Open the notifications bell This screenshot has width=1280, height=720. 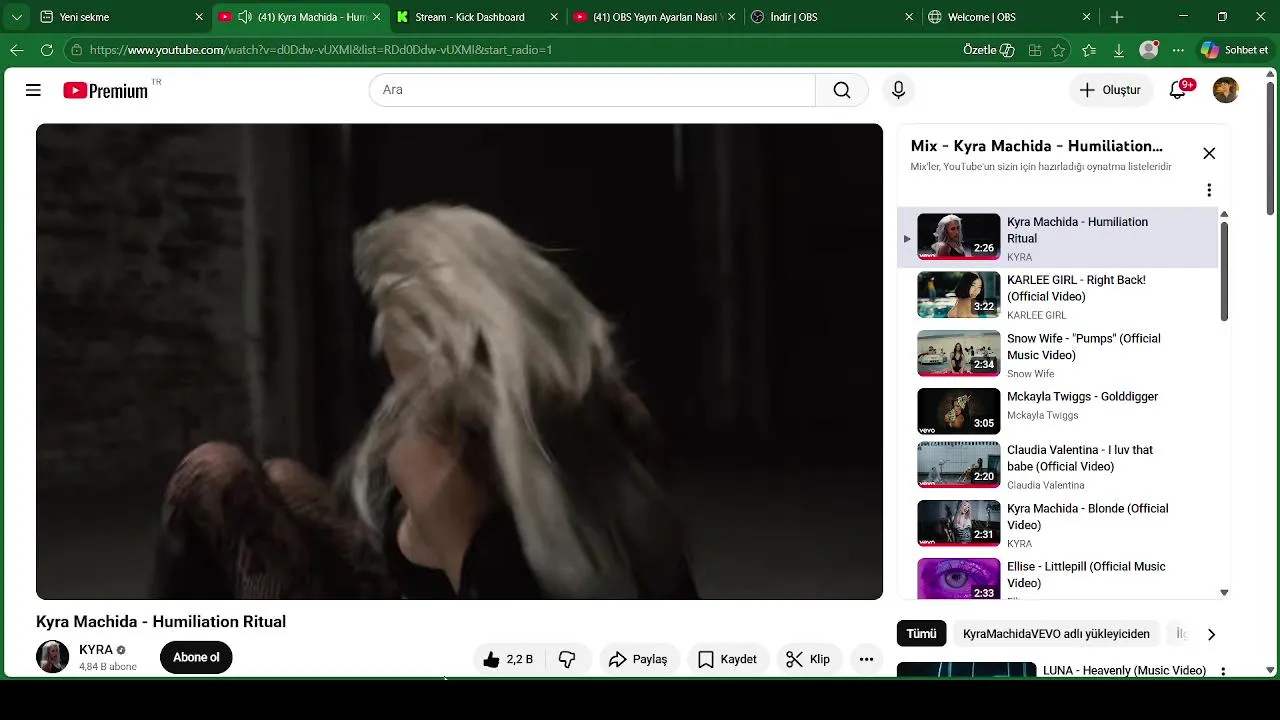pyautogui.click(x=1178, y=90)
